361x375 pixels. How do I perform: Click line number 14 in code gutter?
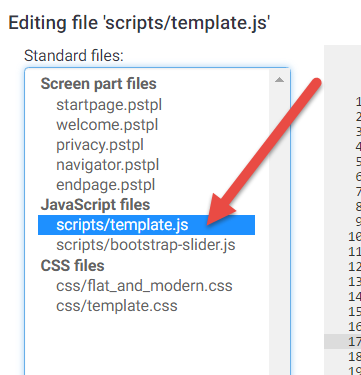point(354,297)
